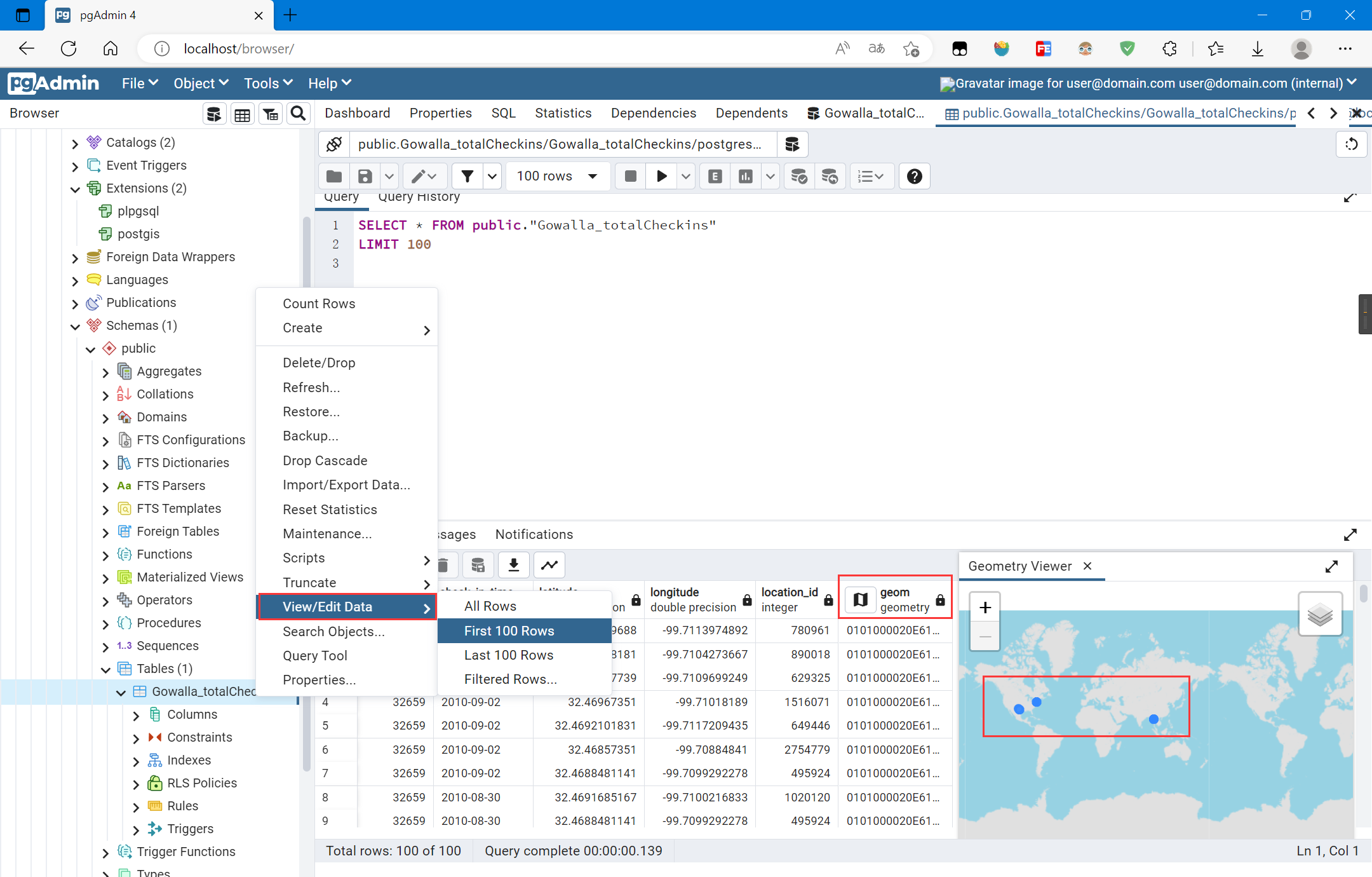Expand the Foreign Data Wrappers node

click(x=75, y=258)
